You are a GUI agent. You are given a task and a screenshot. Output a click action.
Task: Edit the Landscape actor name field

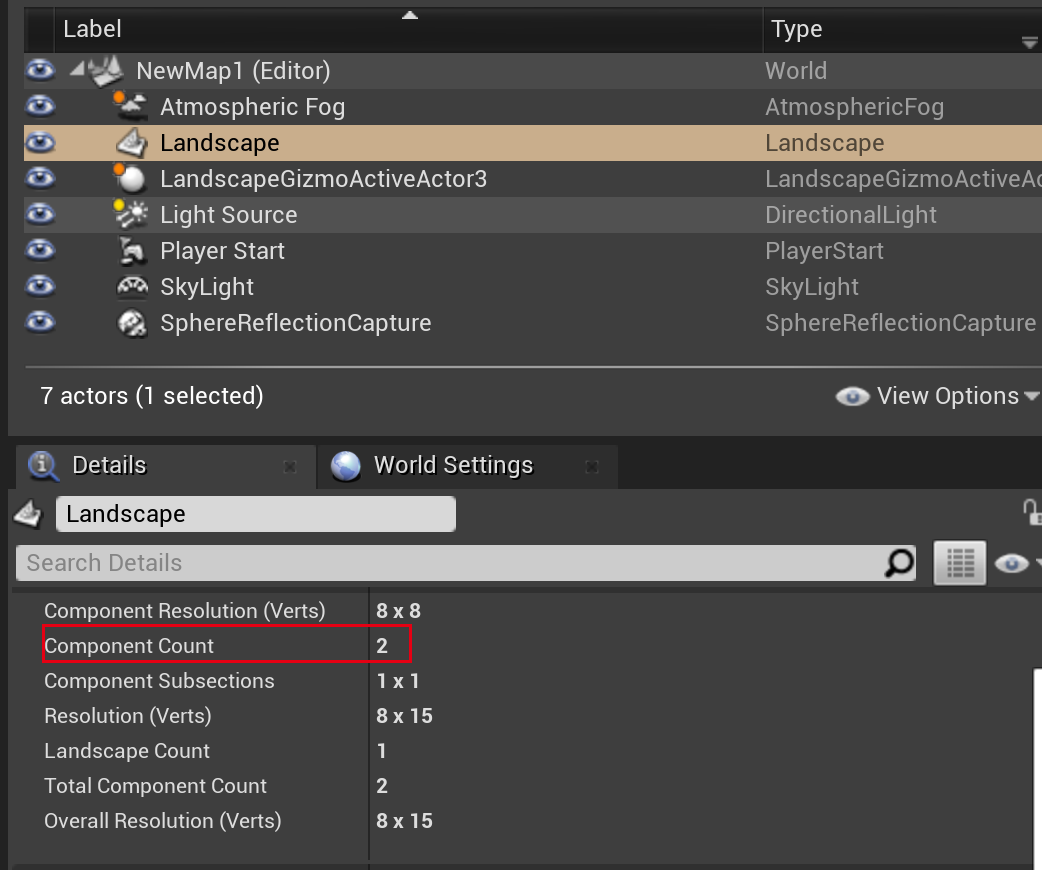tap(256, 514)
